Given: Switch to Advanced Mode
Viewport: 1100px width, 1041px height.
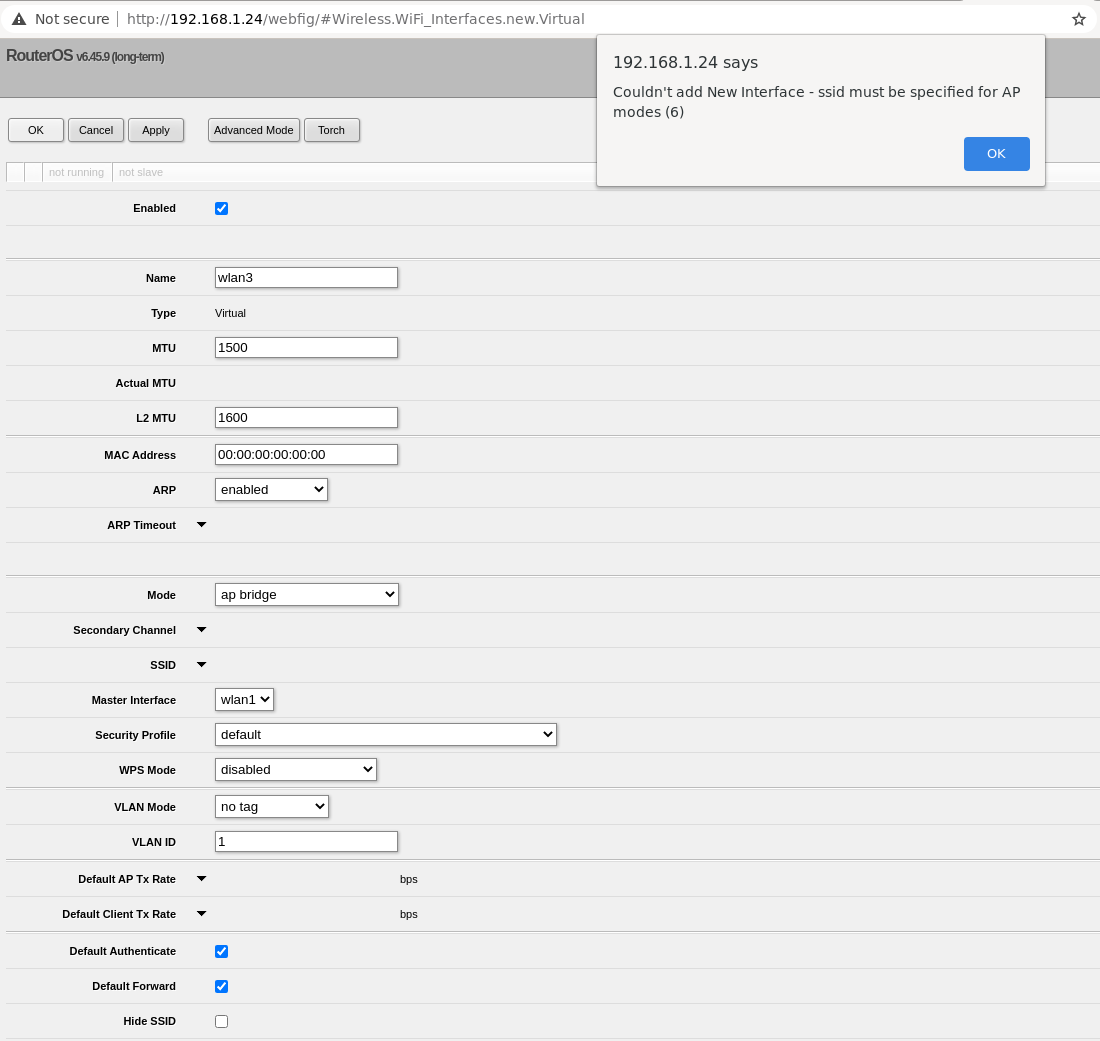Looking at the screenshot, I should pos(253,130).
